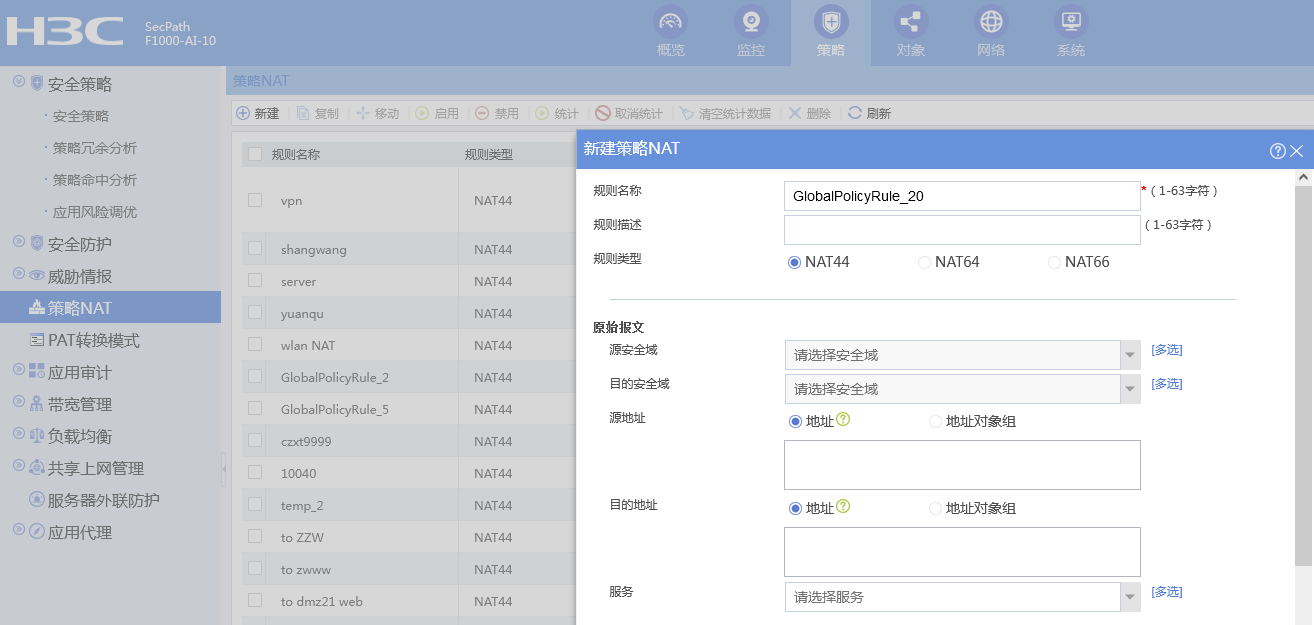The width and height of the screenshot is (1314, 625).
Task: Select 策略冗余分析 in the sidebar
Action: click(x=95, y=148)
